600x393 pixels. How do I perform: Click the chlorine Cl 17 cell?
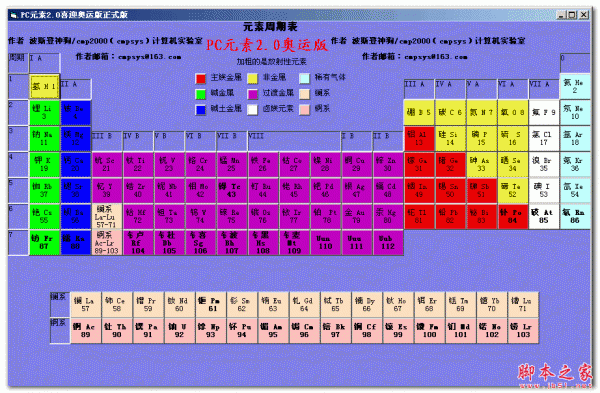[x=544, y=139]
